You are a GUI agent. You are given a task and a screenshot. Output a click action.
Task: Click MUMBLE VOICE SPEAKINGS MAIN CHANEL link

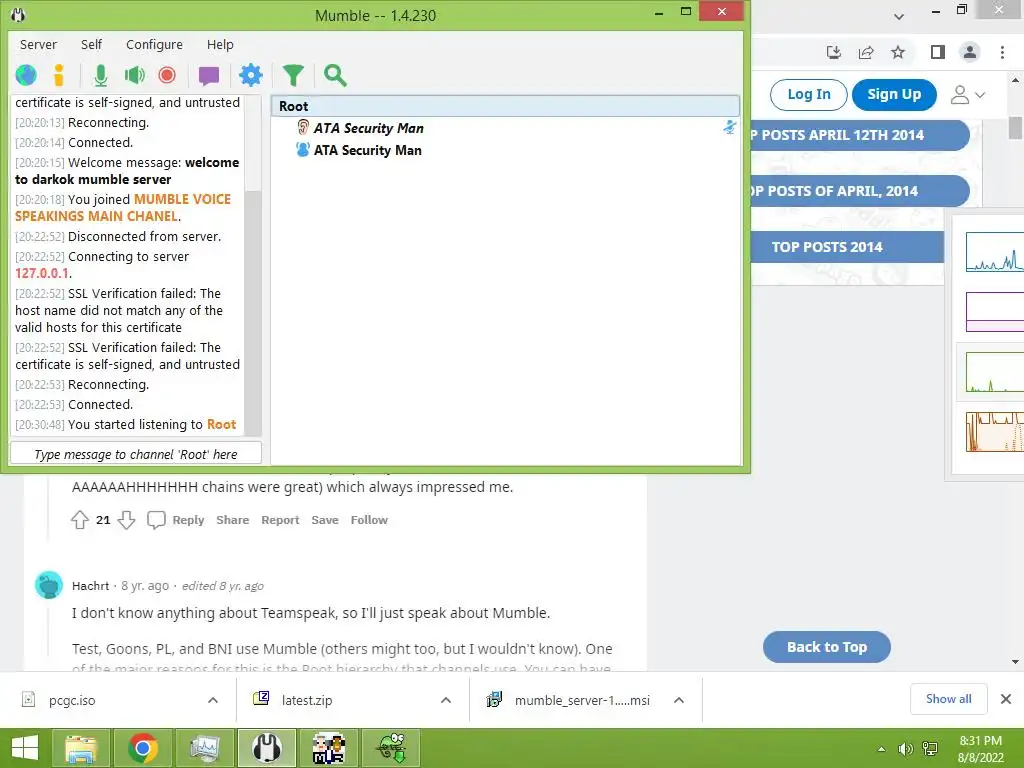point(123,208)
